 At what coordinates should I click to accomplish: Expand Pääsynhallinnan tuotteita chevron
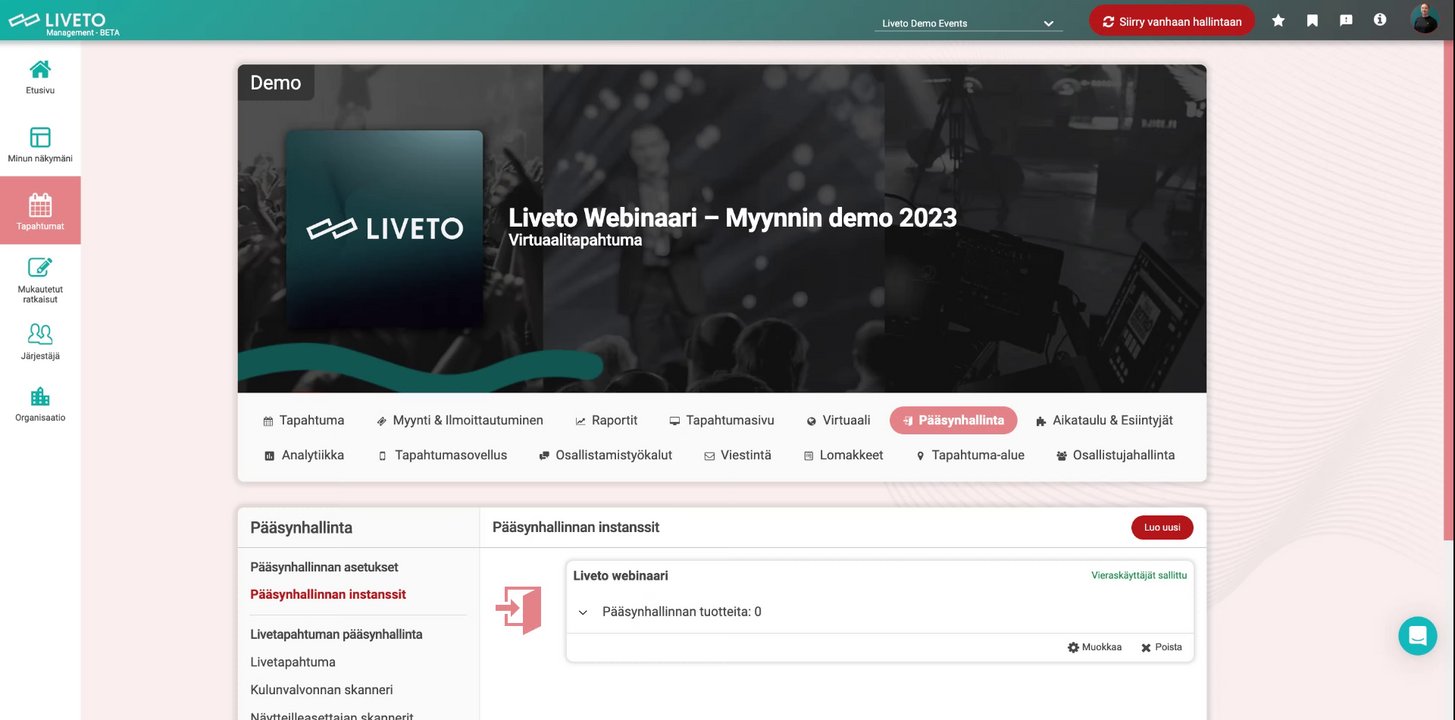coord(583,612)
